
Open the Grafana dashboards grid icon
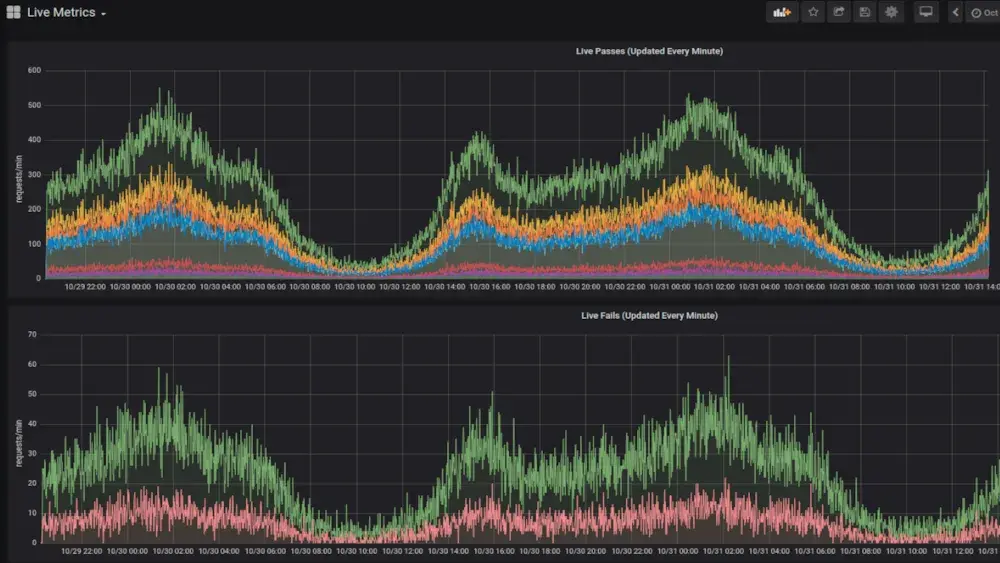pyautogui.click(x=13, y=12)
